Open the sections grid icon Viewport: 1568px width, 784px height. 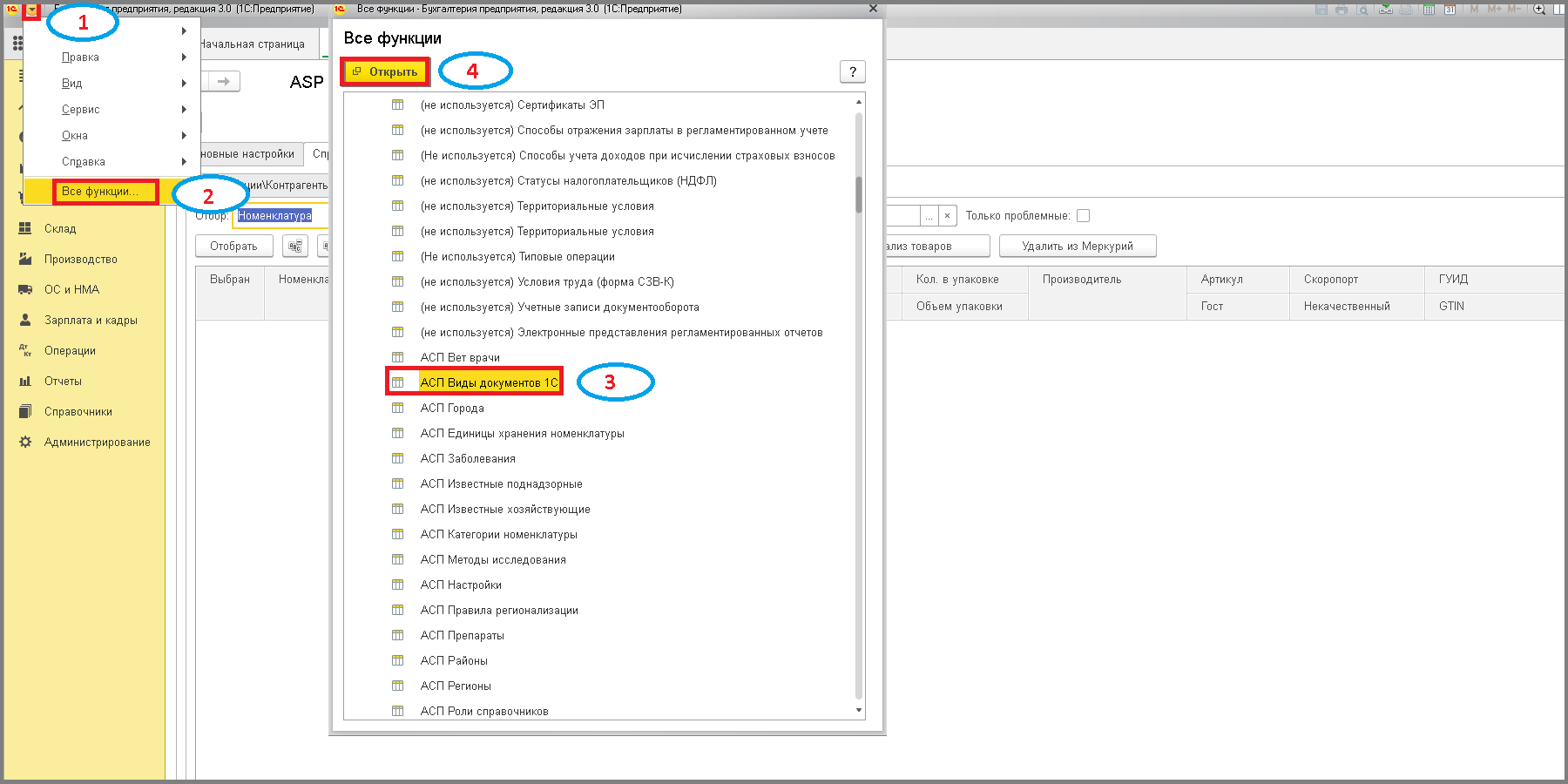coord(17,43)
